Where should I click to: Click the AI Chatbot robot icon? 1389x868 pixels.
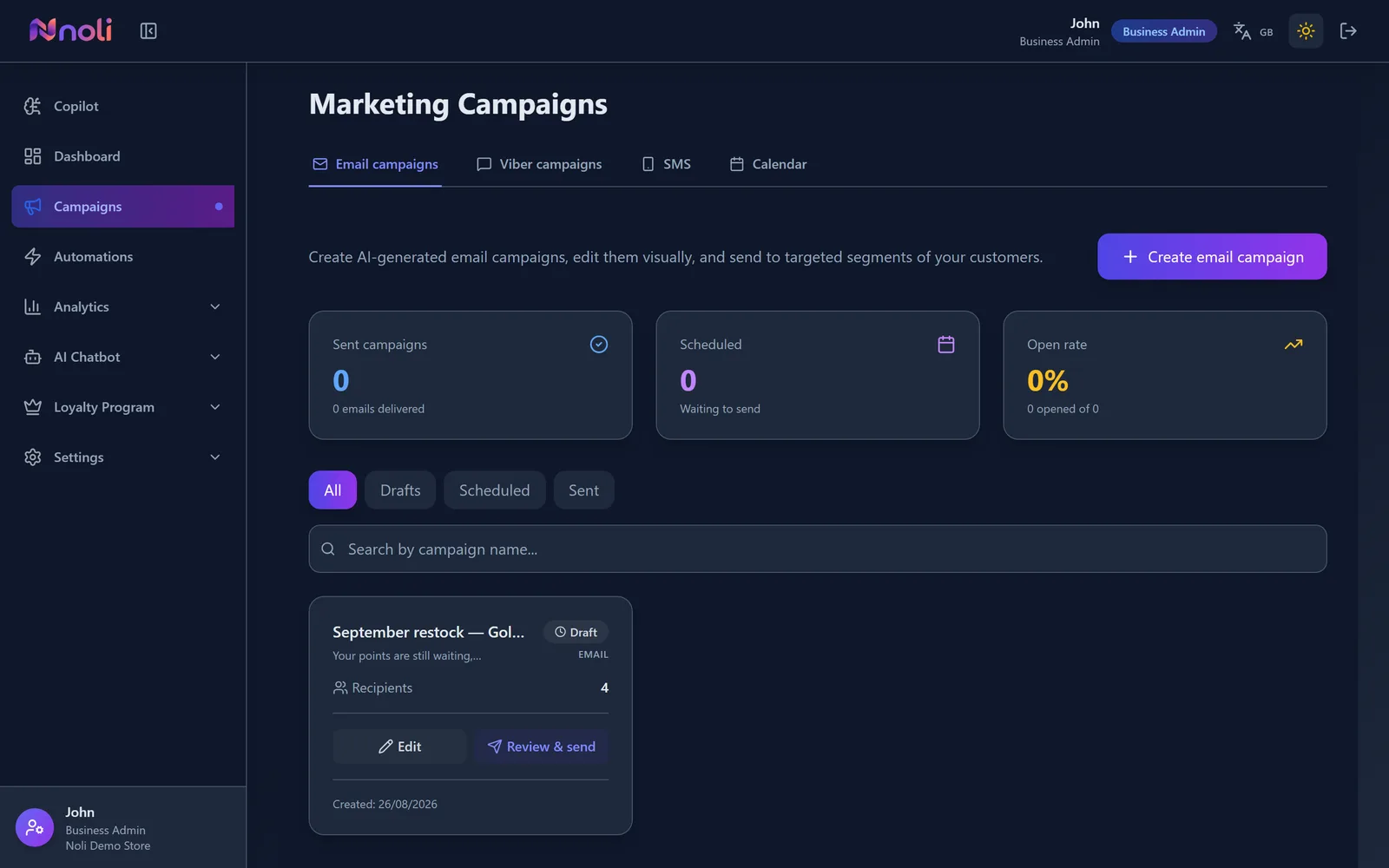33,357
